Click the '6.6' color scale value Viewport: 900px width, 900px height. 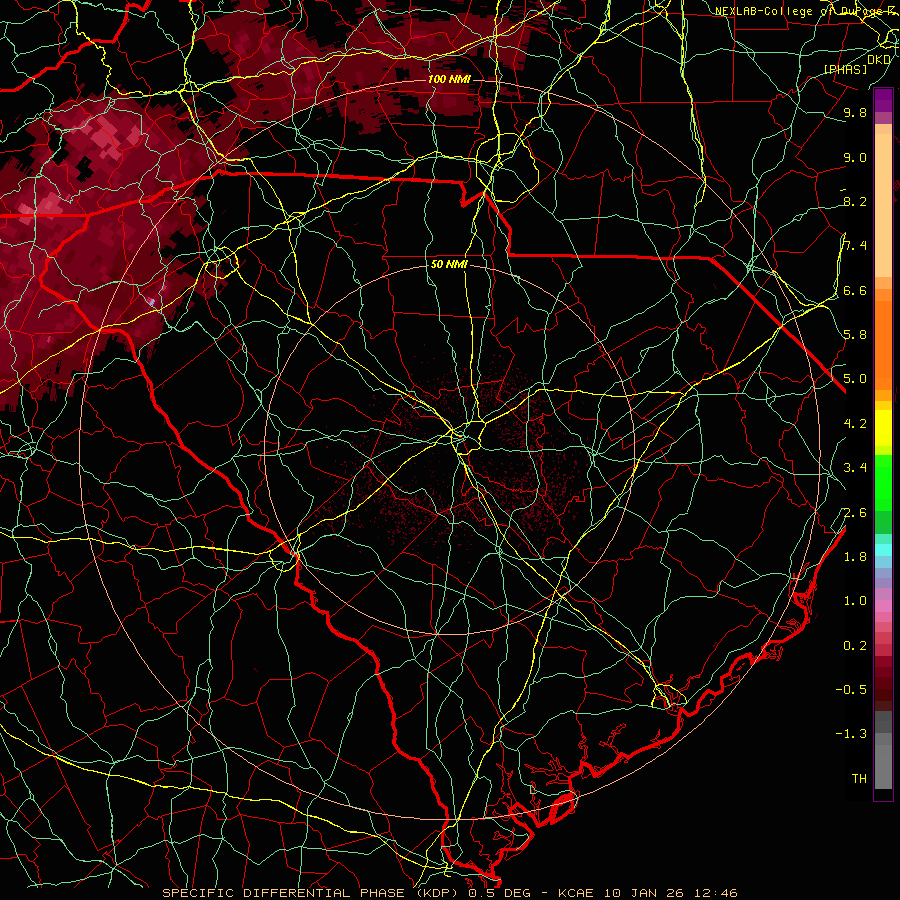coord(855,290)
